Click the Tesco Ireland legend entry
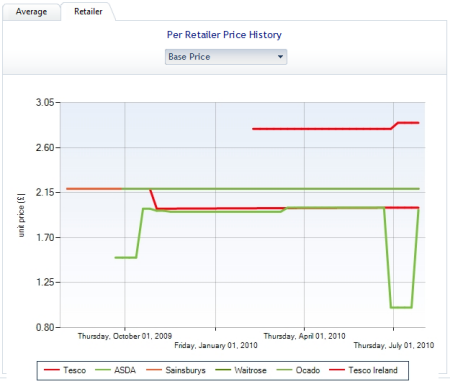 pos(363,370)
